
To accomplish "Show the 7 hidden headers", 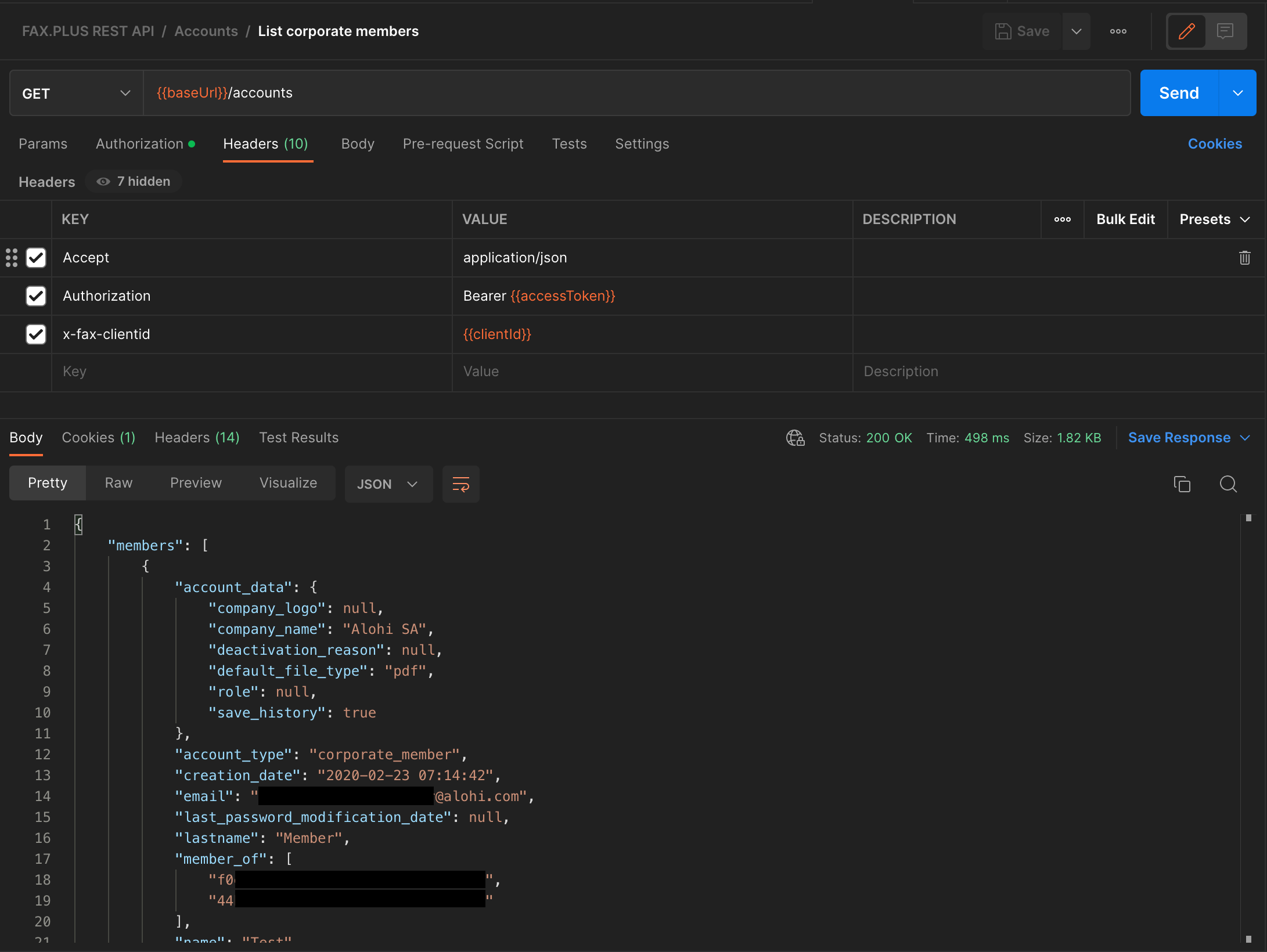I will click(134, 182).
